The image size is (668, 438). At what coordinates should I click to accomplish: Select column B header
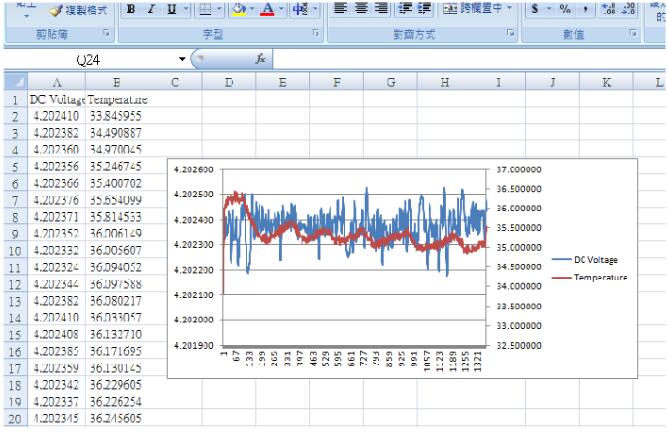tap(116, 82)
